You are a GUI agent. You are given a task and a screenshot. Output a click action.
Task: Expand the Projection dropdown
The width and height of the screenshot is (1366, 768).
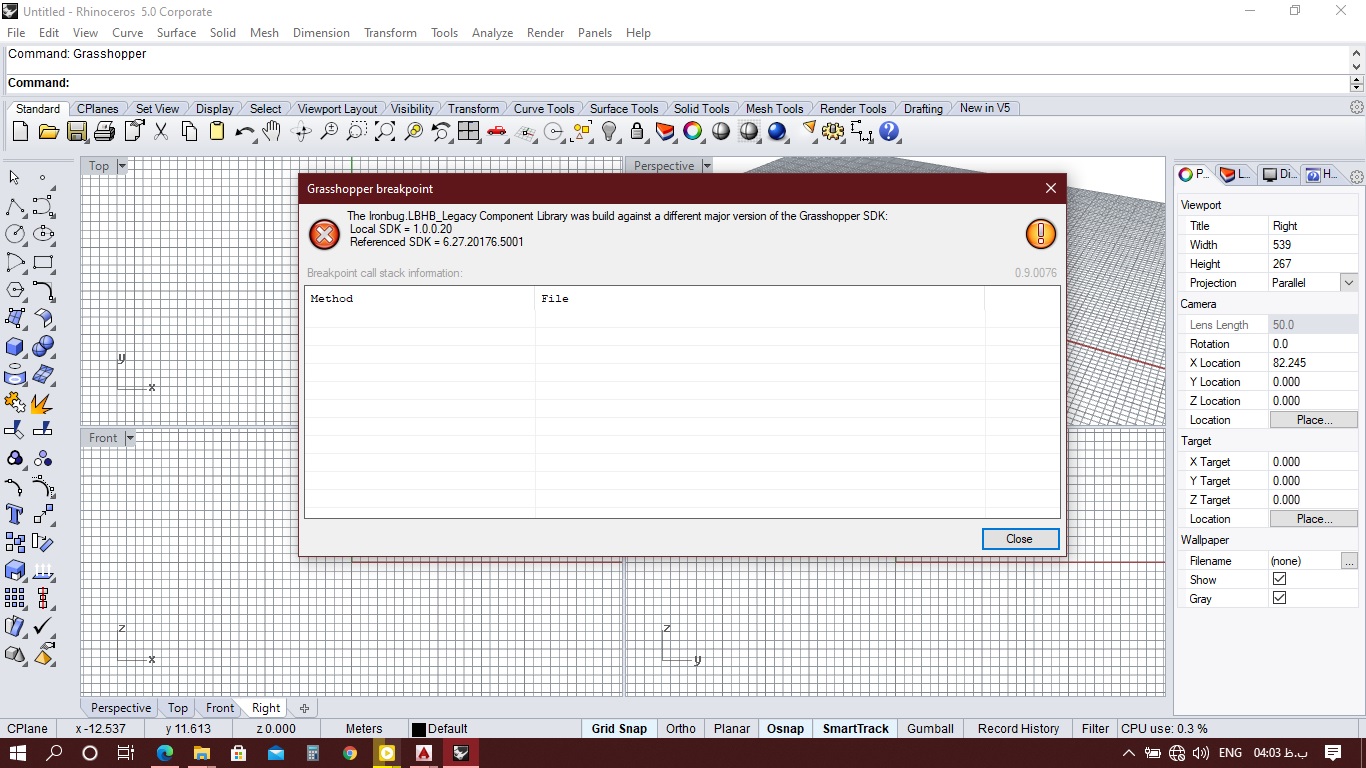pyautogui.click(x=1348, y=283)
